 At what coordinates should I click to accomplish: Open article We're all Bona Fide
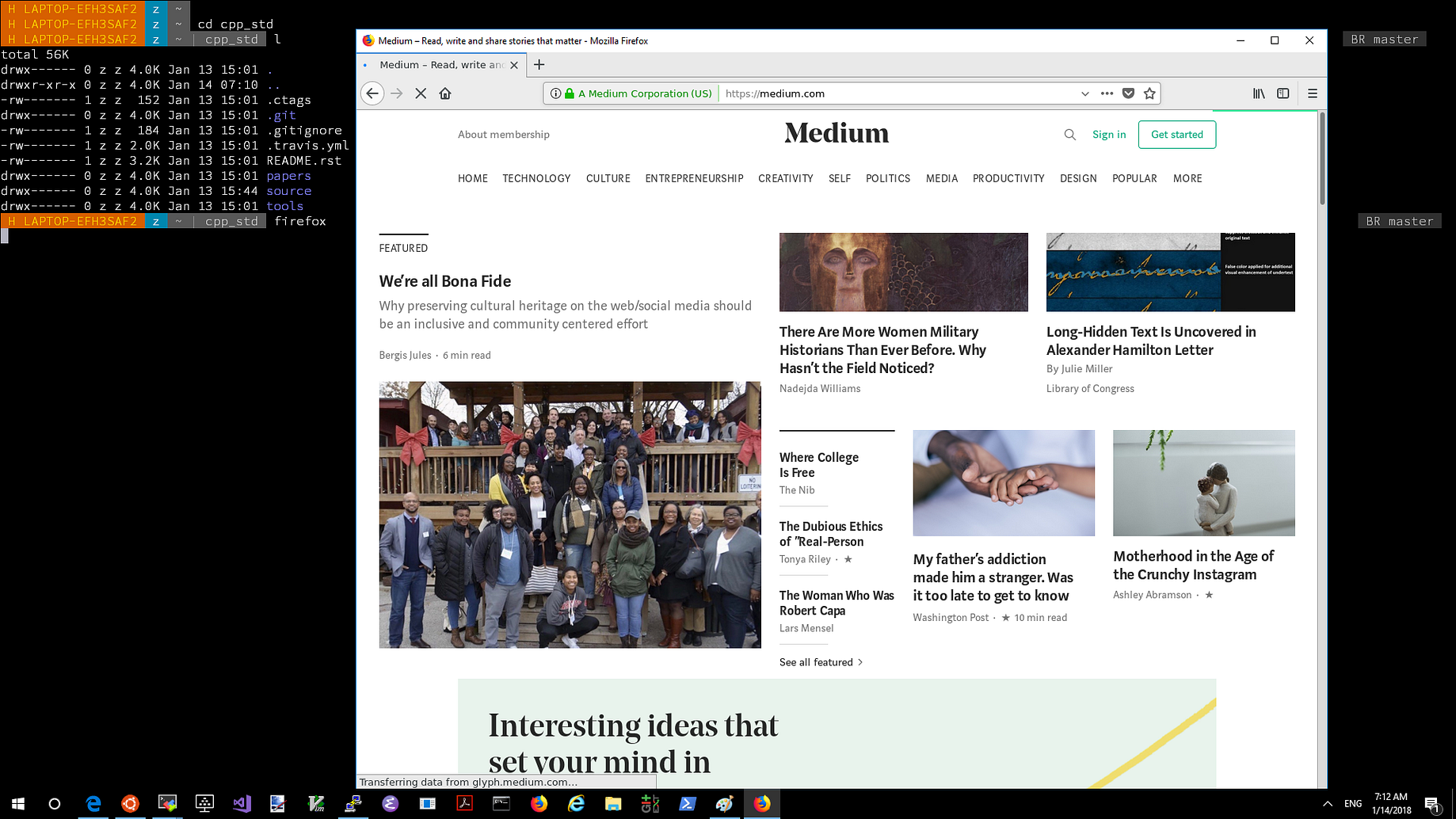point(445,281)
